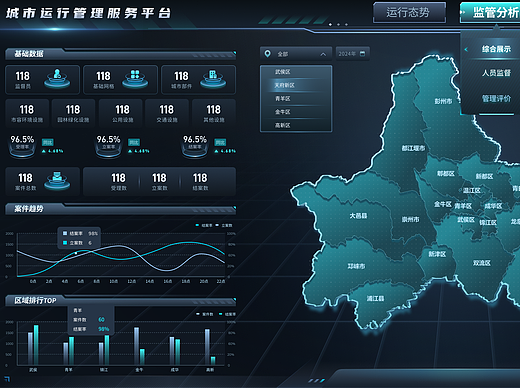Click the back arrow beside 综合展示
The height and width of the screenshot is (390, 520).
point(466,49)
